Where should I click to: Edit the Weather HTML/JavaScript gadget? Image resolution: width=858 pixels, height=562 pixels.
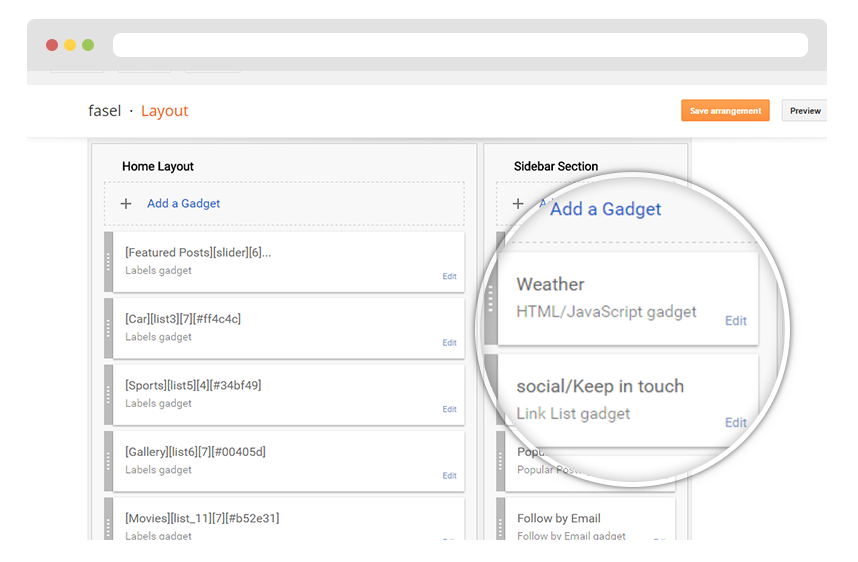(735, 321)
